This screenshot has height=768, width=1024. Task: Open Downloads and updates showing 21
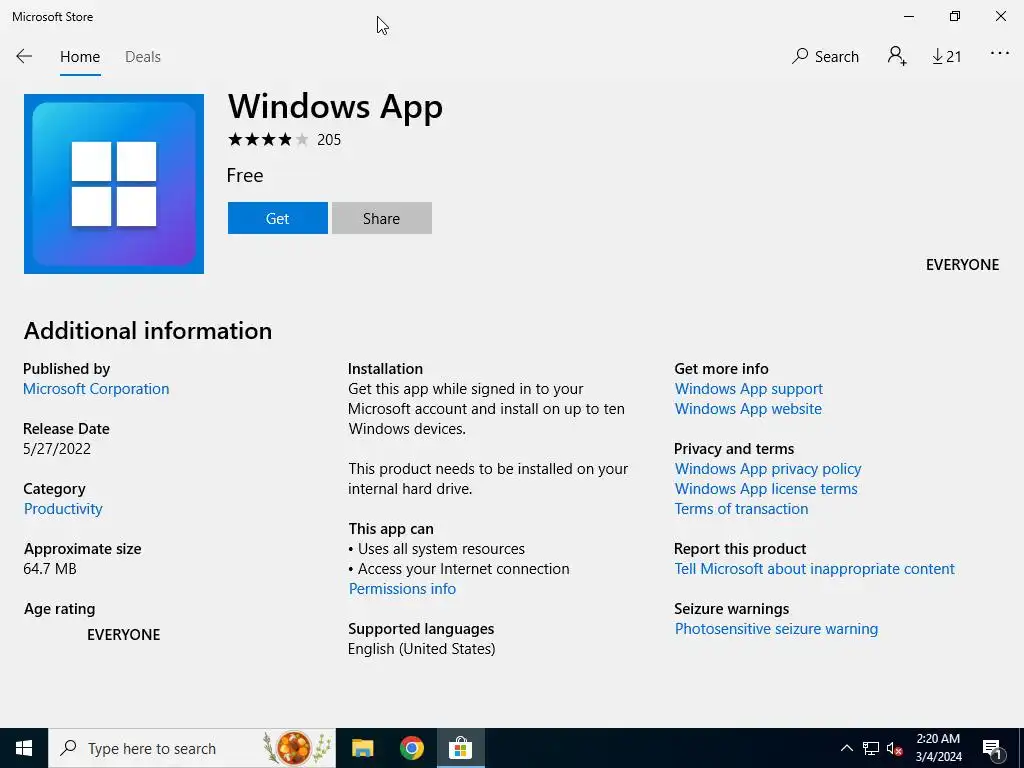946,57
